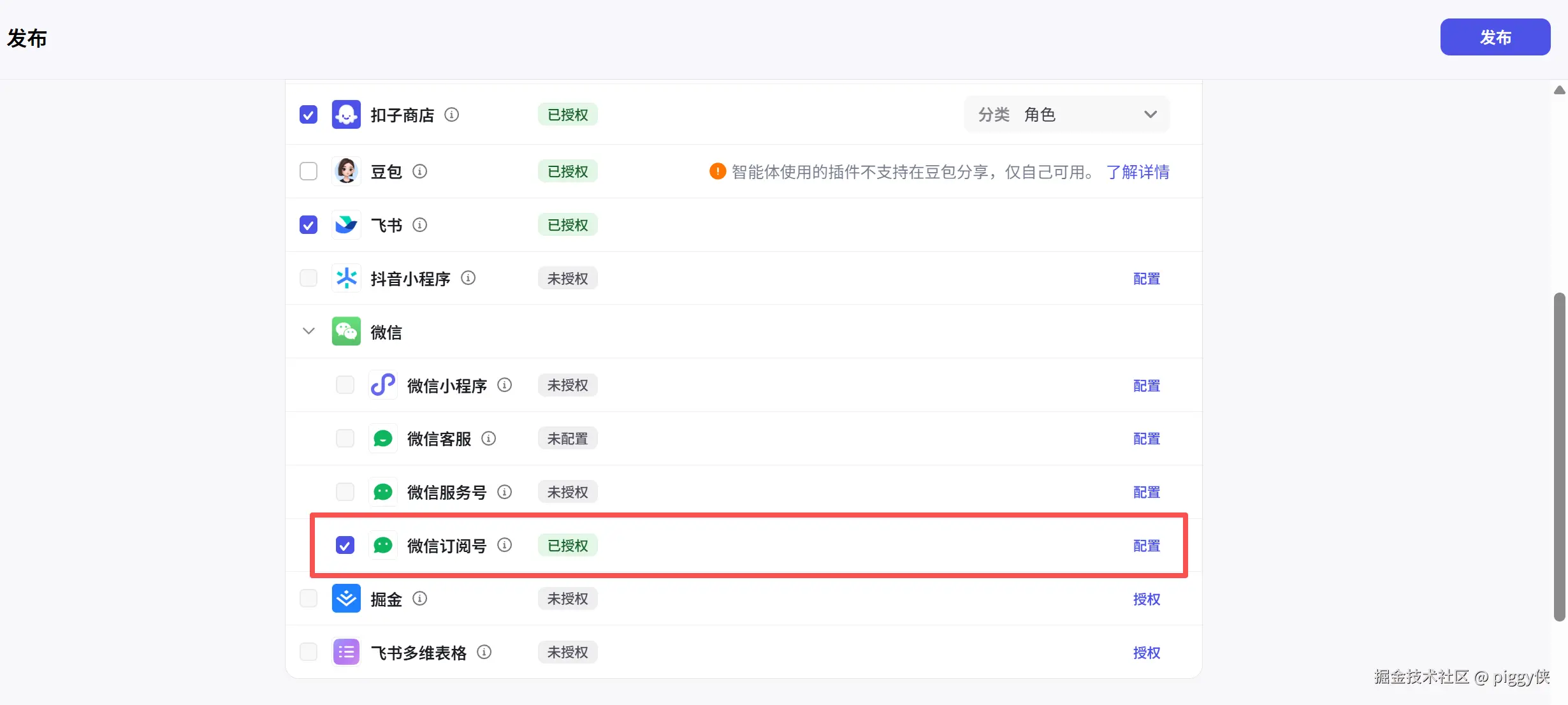Open the 分类 角色 category dropdown
Viewport: 1568px width, 705px height.
click(1066, 115)
